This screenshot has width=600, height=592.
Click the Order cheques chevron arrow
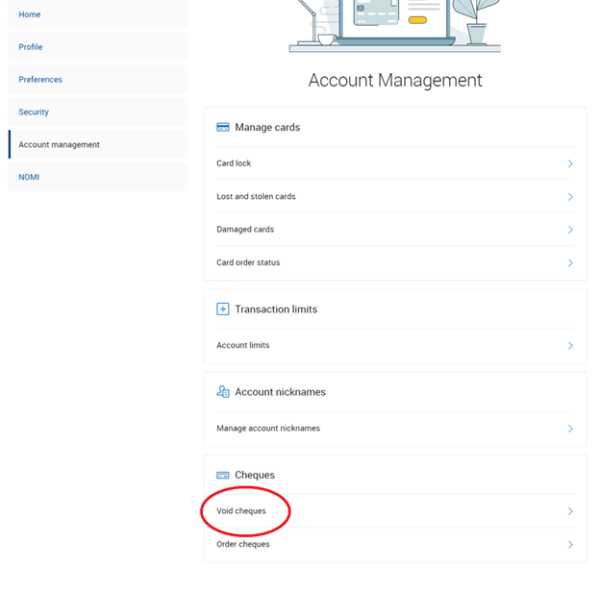[x=570, y=545]
